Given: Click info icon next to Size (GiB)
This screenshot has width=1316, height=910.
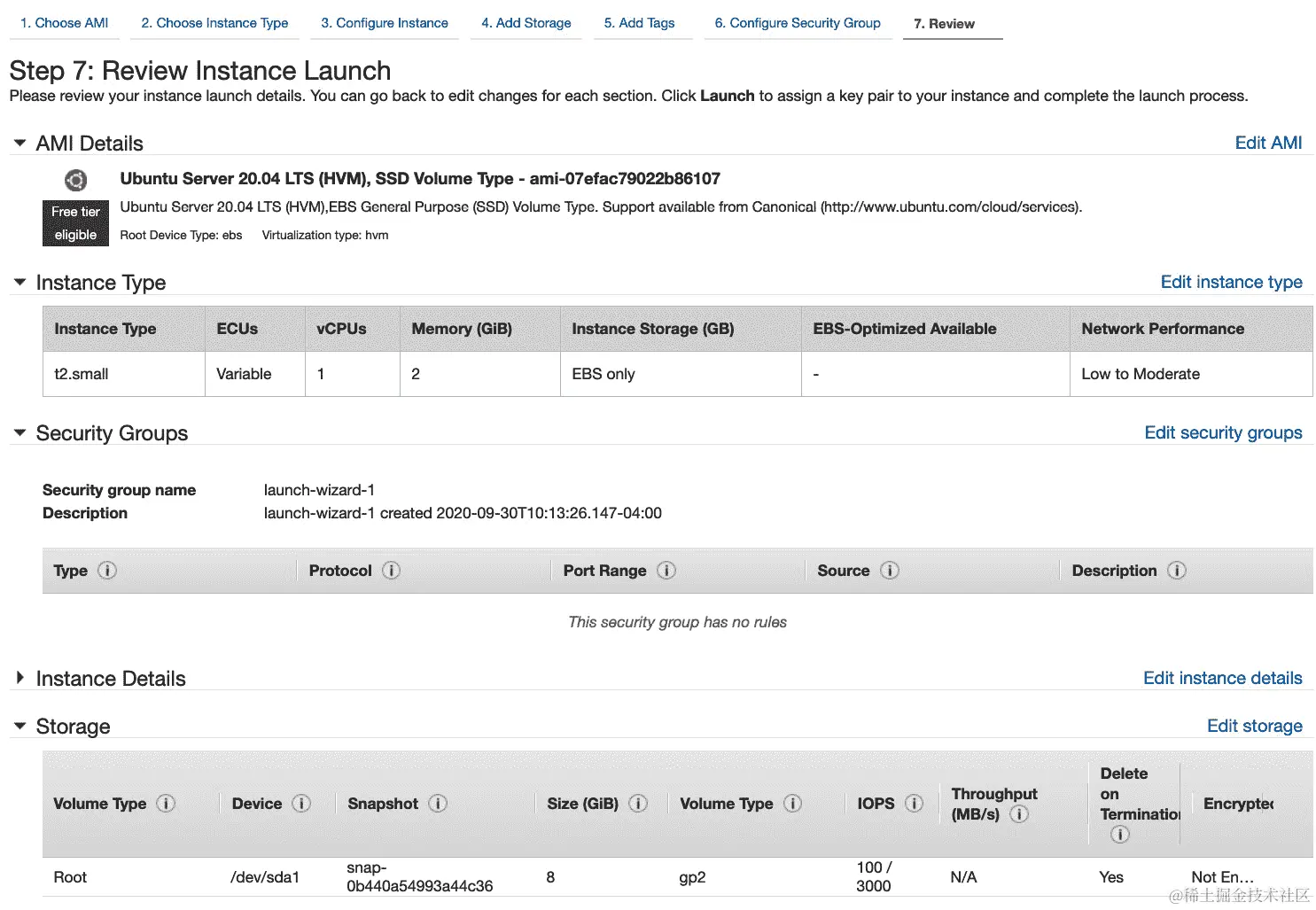Looking at the screenshot, I should pyautogui.click(x=638, y=804).
